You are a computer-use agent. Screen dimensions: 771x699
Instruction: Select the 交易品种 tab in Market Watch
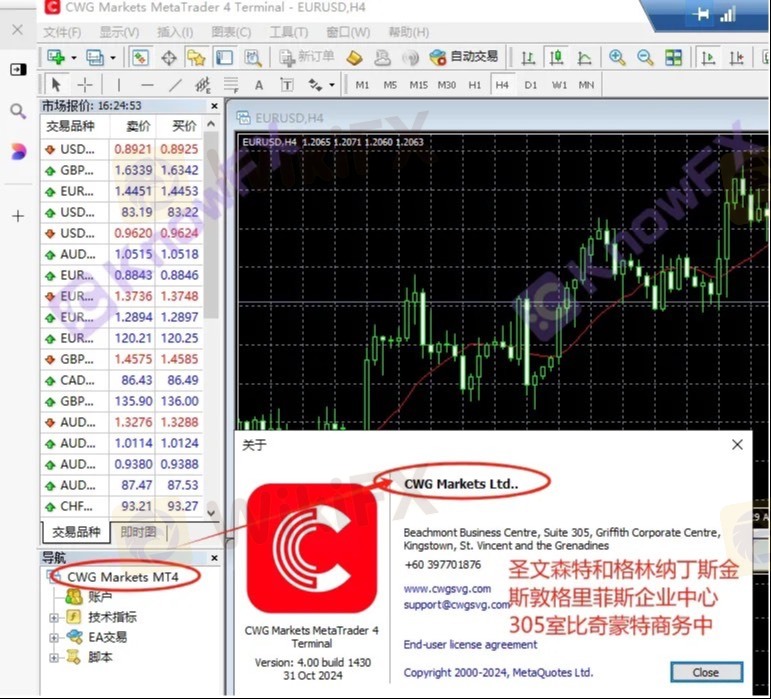[x=76, y=532]
